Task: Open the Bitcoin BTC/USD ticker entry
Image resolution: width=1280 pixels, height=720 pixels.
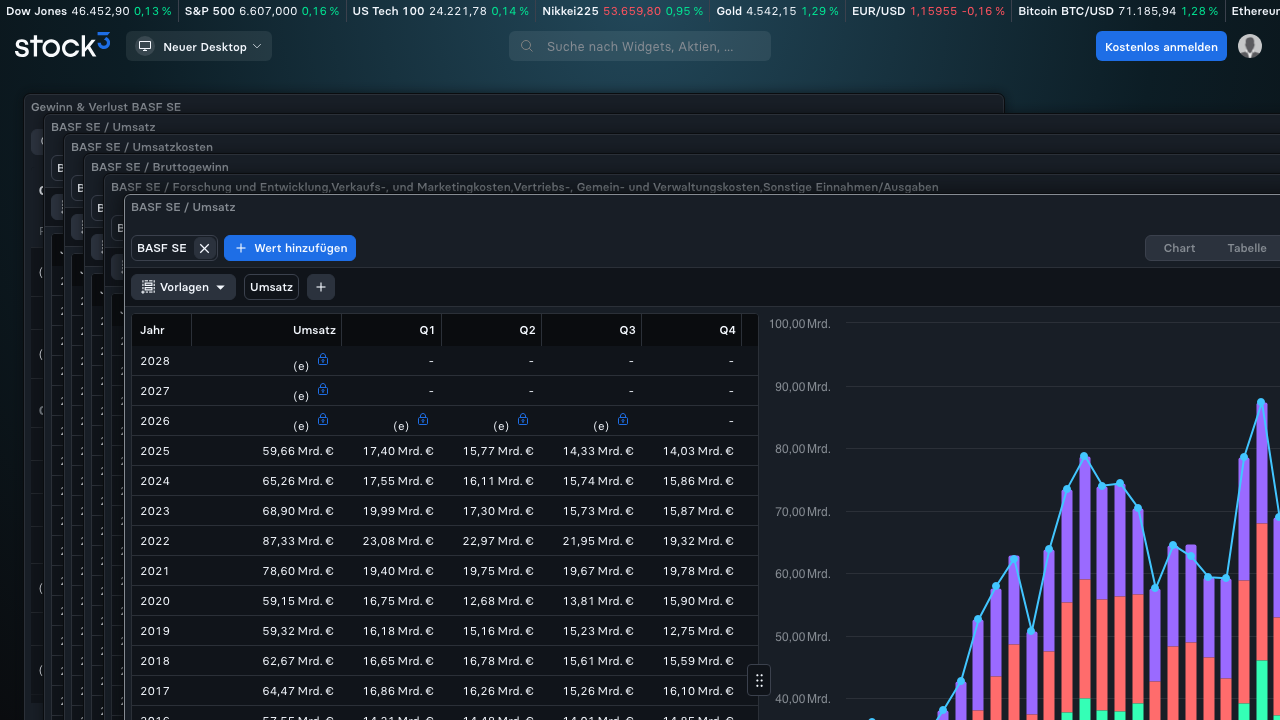Action: pyautogui.click(x=1118, y=11)
